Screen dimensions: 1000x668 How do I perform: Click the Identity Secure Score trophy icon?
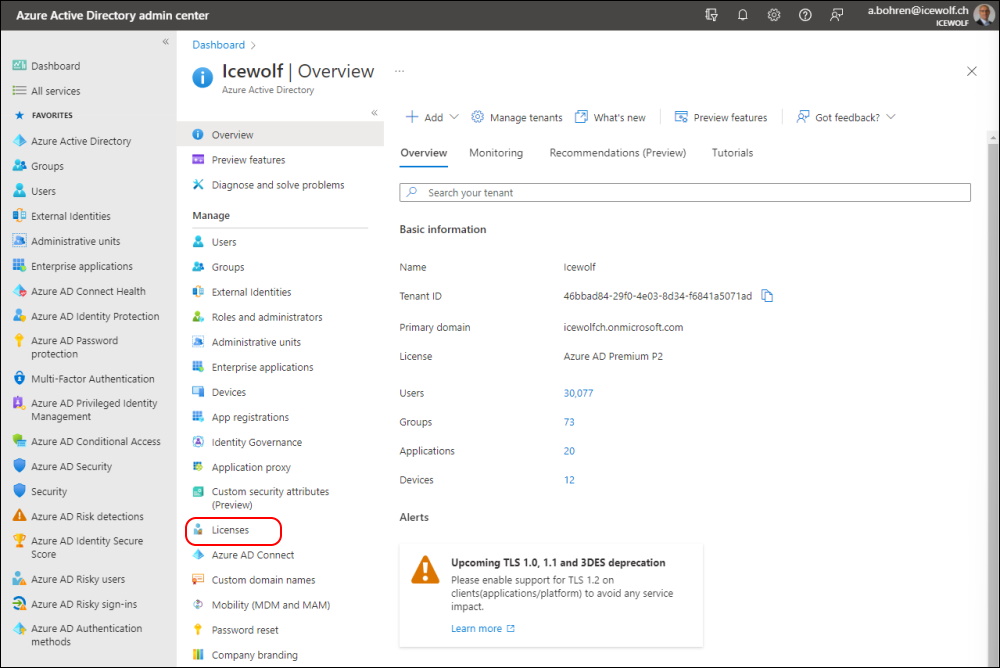[x=20, y=540]
